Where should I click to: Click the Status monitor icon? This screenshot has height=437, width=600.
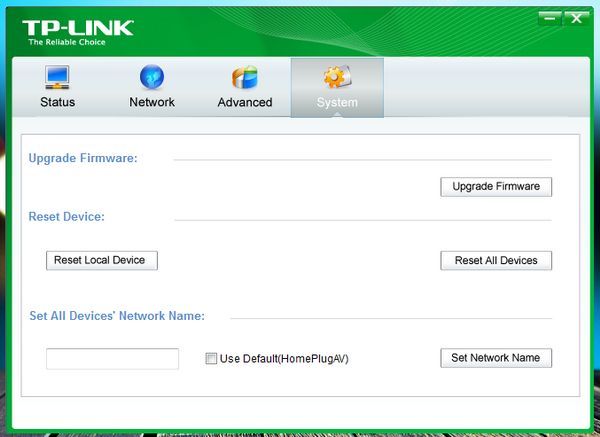click(57, 77)
